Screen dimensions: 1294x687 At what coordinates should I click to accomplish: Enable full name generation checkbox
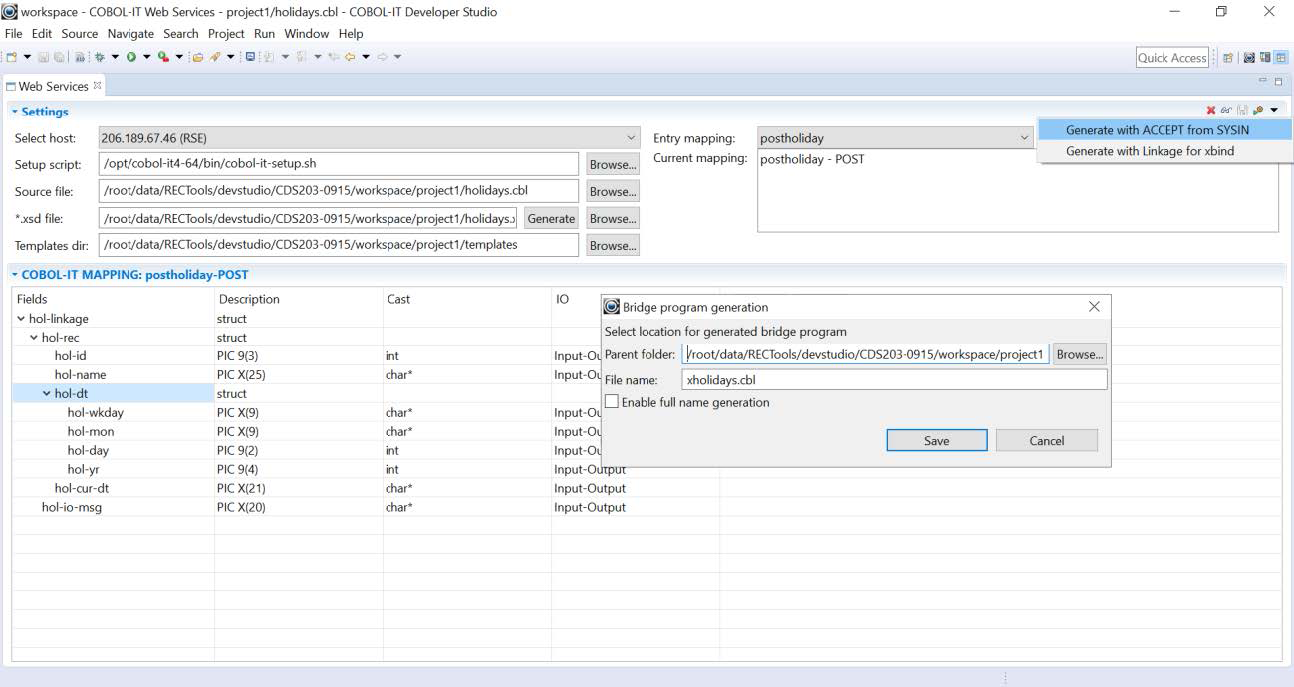coord(611,402)
